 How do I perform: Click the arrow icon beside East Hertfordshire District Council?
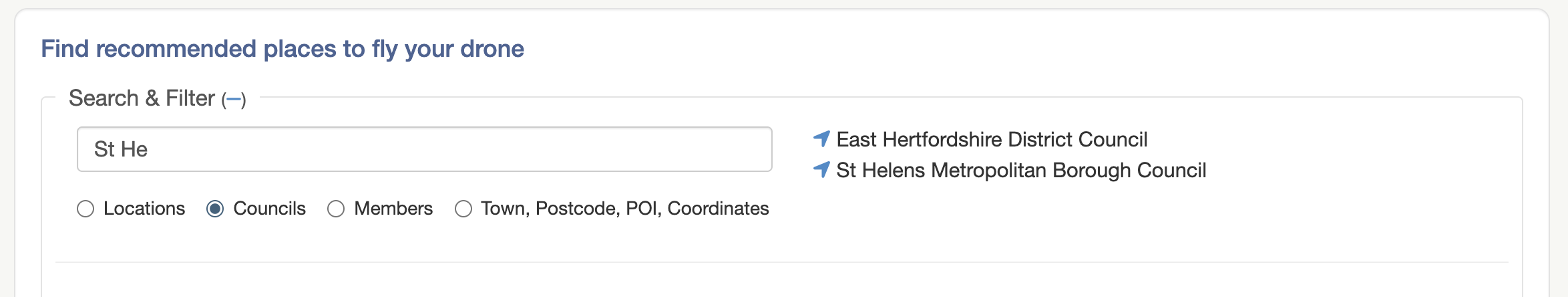click(821, 139)
